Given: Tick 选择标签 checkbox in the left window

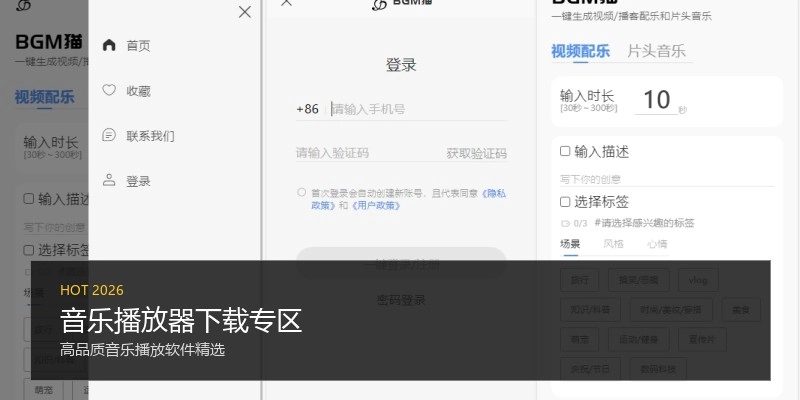Looking at the screenshot, I should [29, 250].
